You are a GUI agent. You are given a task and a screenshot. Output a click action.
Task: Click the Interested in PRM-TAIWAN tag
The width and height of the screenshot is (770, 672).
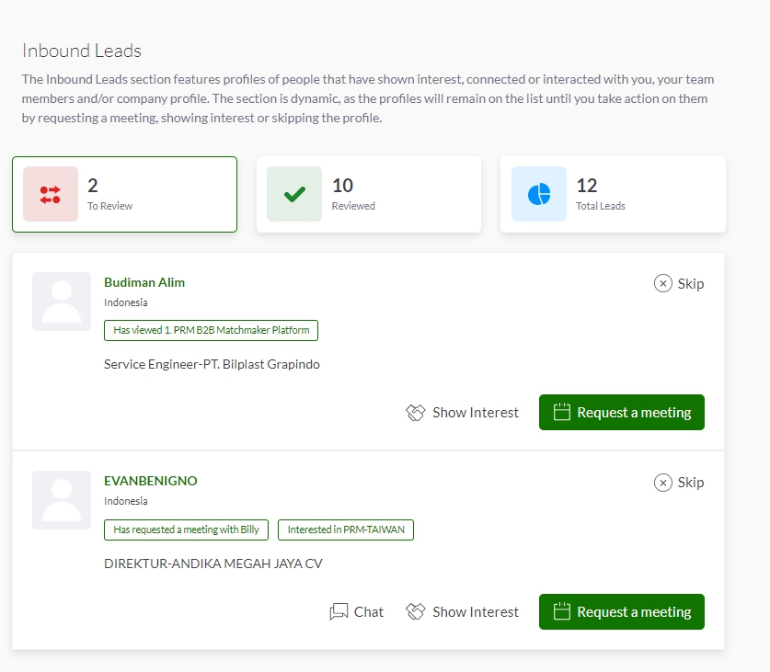346,530
